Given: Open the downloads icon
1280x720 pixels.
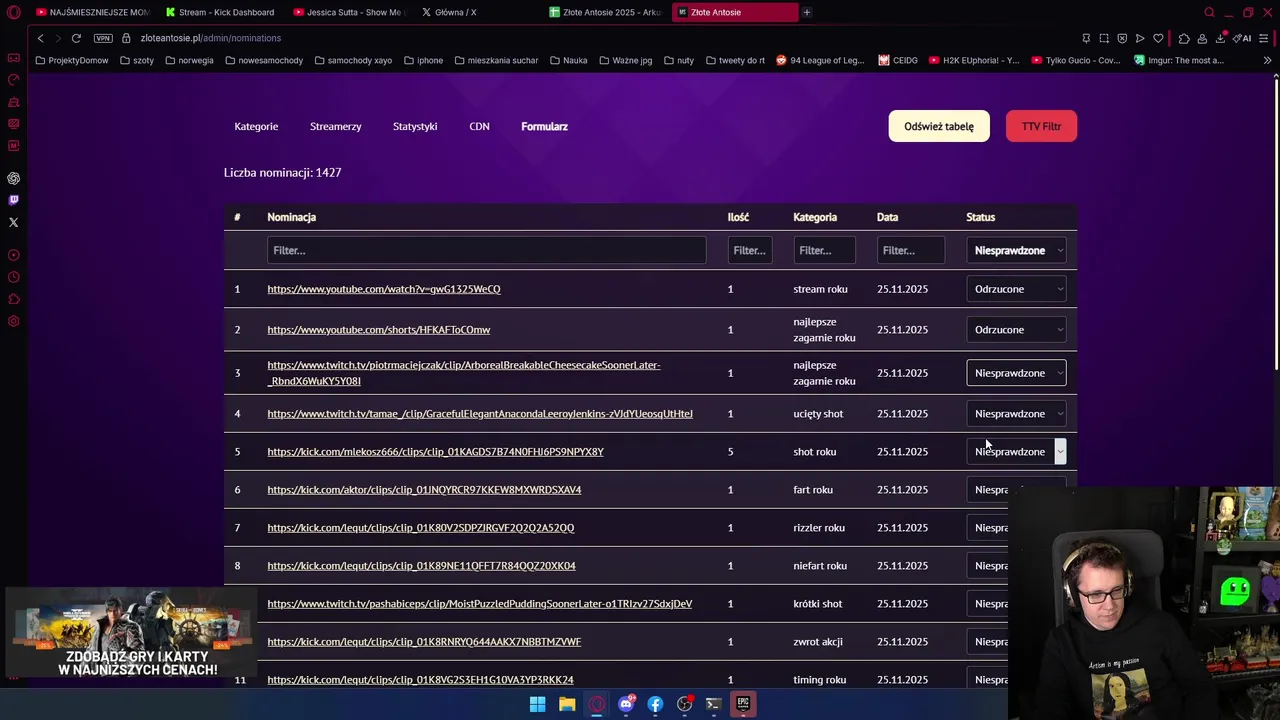Looking at the screenshot, I should pyautogui.click(x=1220, y=38).
